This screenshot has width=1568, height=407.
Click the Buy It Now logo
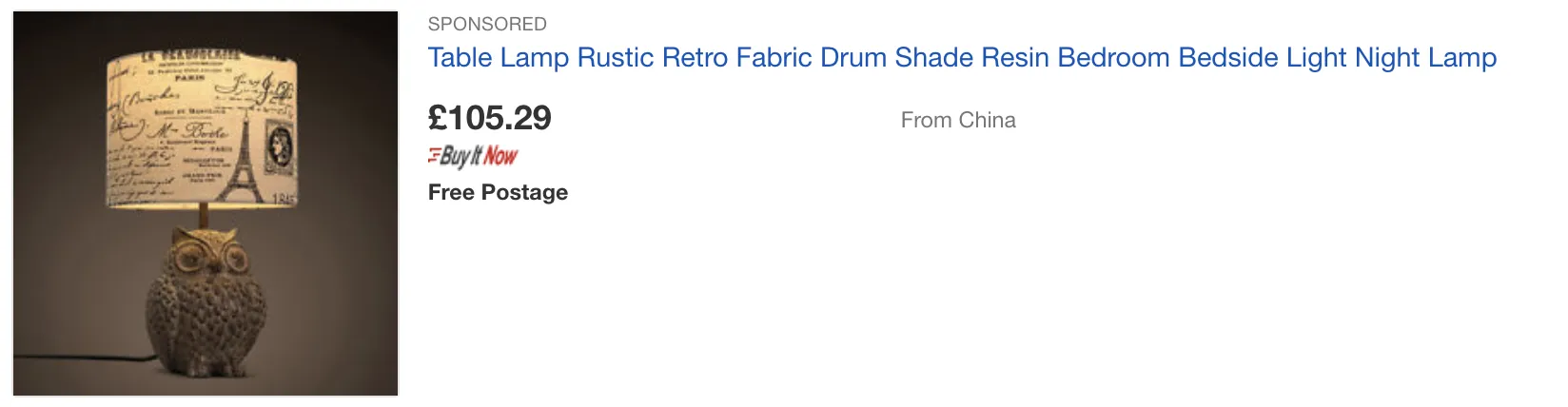point(473,156)
